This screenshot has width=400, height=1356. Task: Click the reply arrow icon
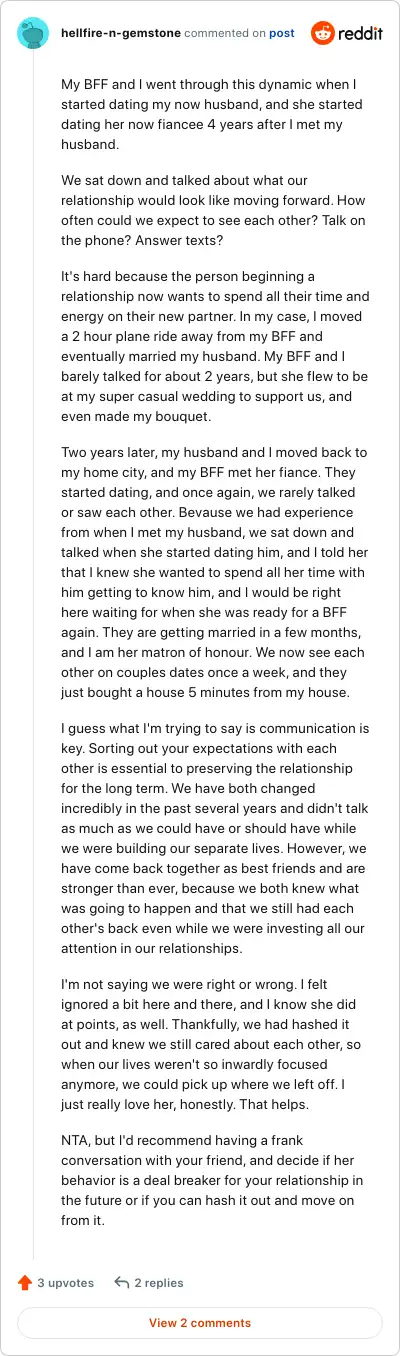pos(122,1282)
